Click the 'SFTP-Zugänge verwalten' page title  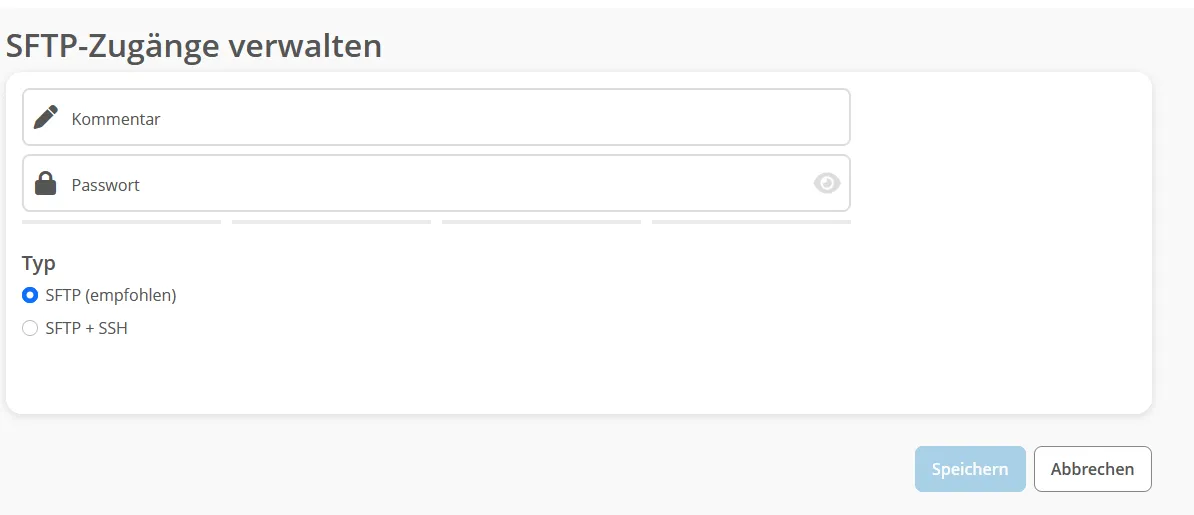(x=193, y=46)
